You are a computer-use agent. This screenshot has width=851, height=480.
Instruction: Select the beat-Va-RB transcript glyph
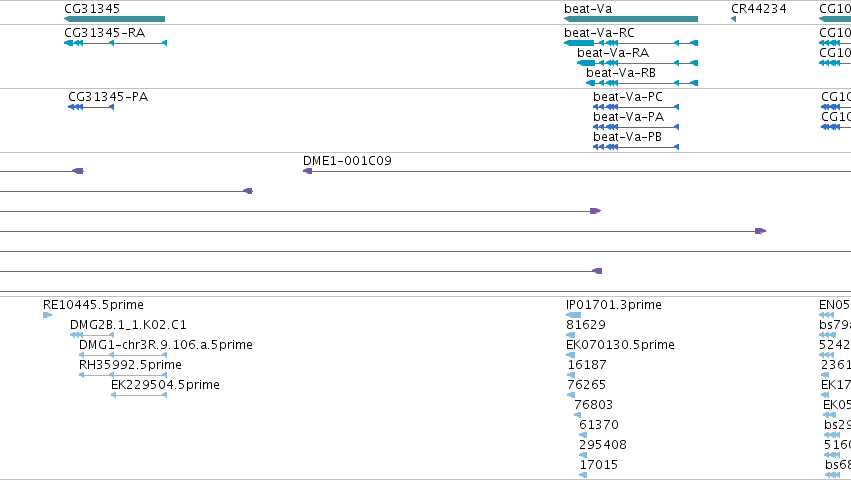pyautogui.click(x=642, y=83)
